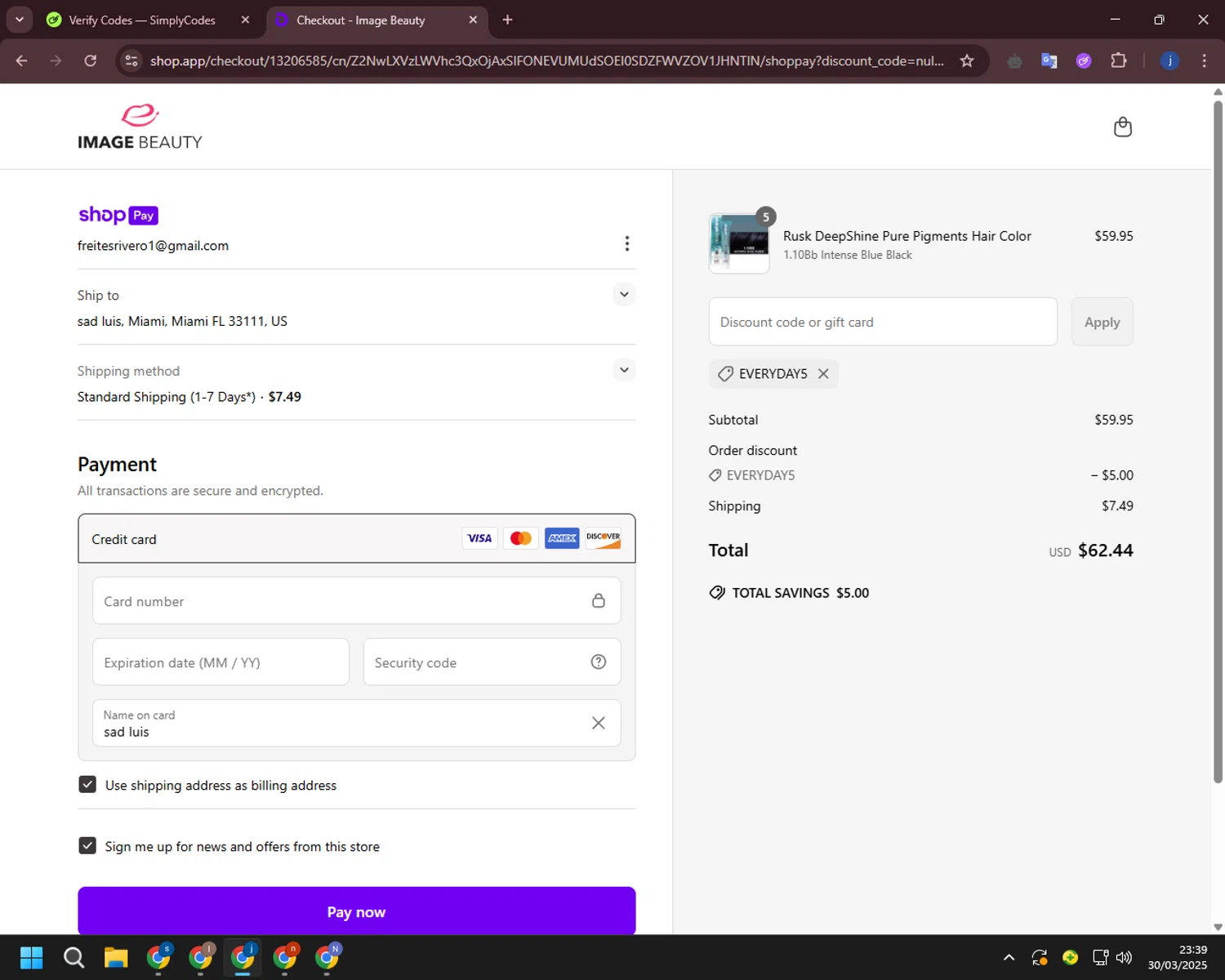The height and width of the screenshot is (980, 1225).
Task: Click the page vertical scrollbar
Action: pos(1218,441)
